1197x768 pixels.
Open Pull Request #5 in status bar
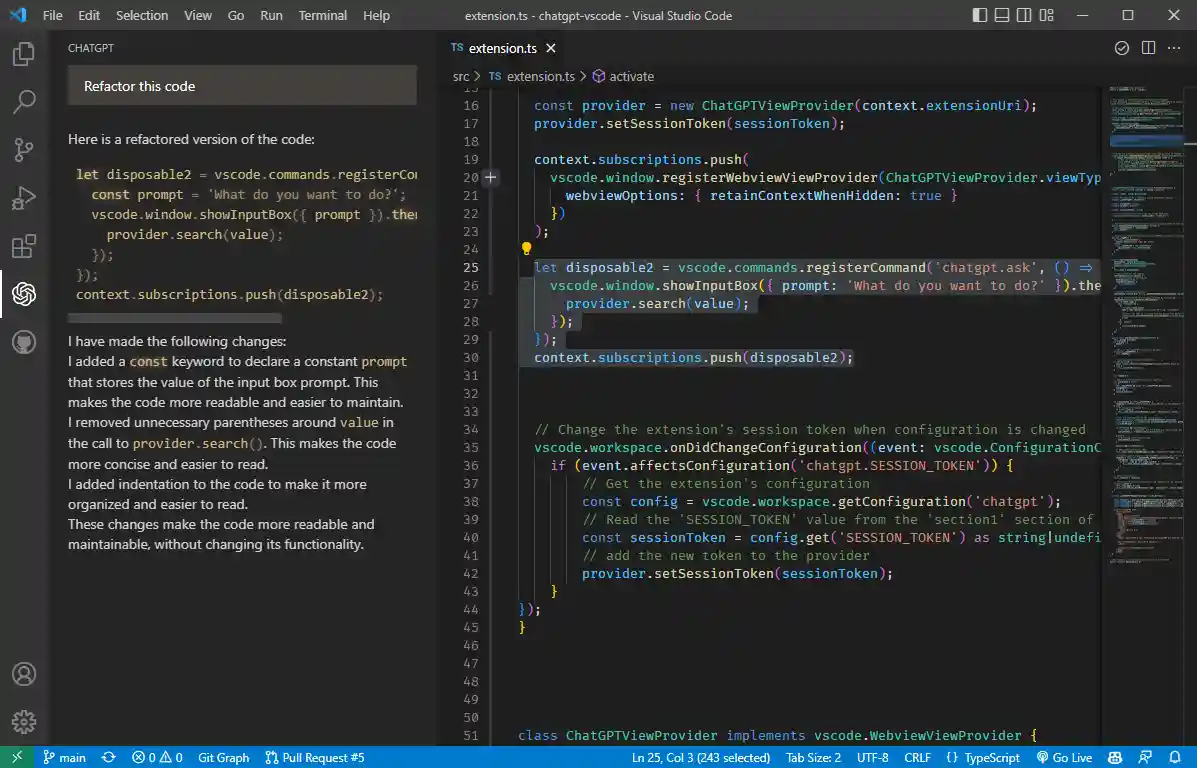315,757
